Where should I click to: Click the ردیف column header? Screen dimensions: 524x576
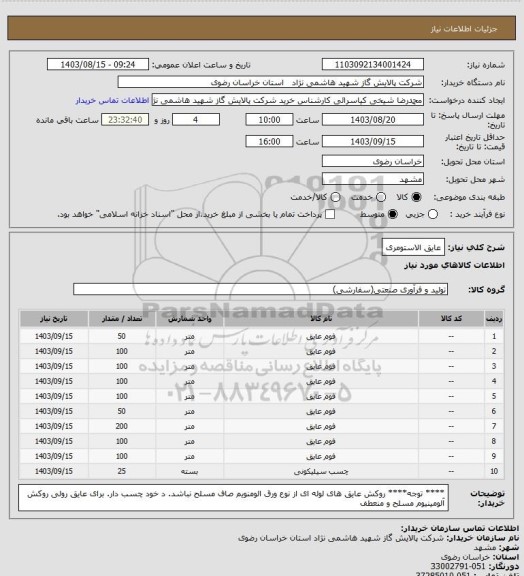coord(494,319)
